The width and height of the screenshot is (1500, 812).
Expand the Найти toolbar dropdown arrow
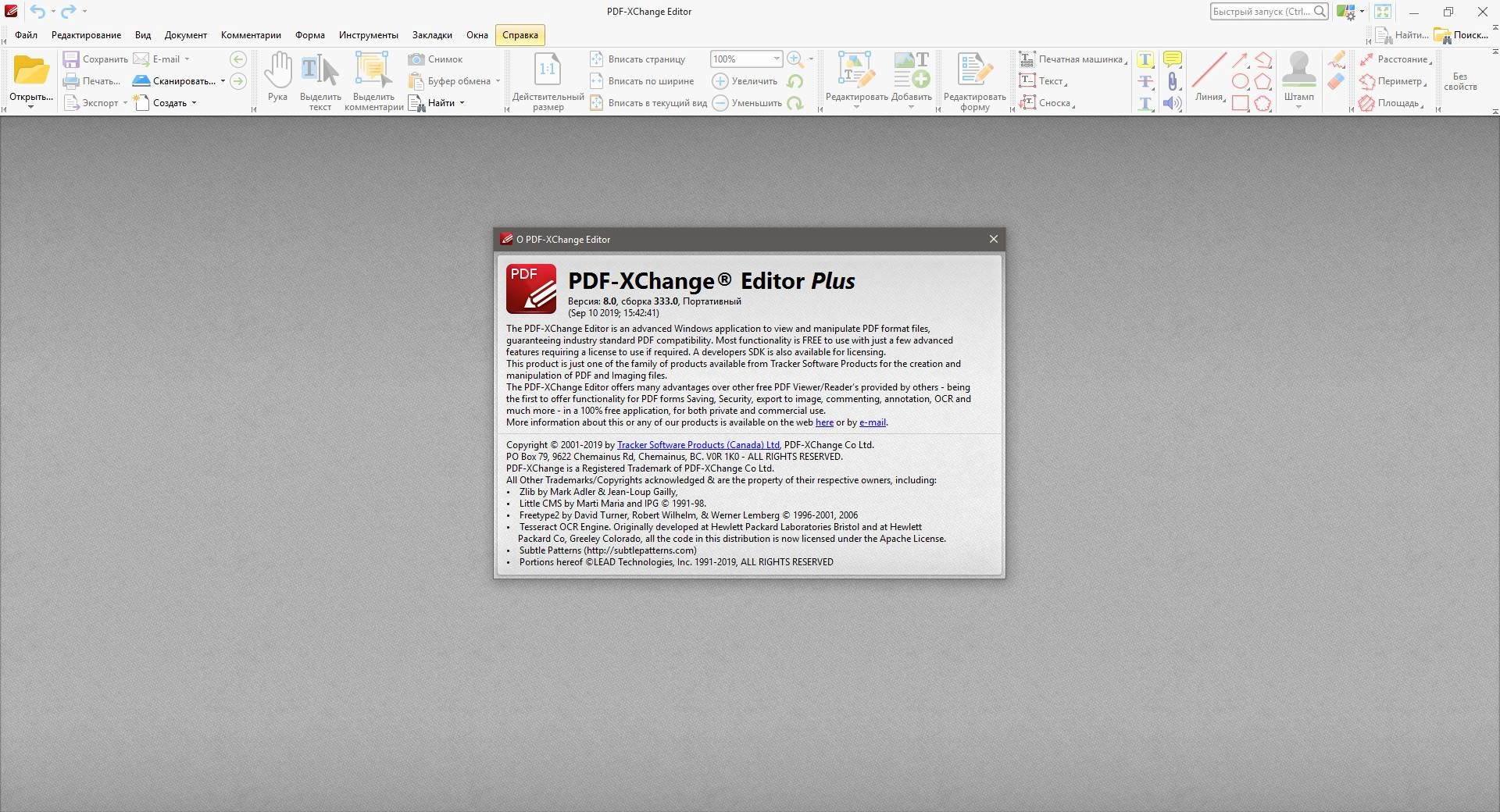coord(462,103)
